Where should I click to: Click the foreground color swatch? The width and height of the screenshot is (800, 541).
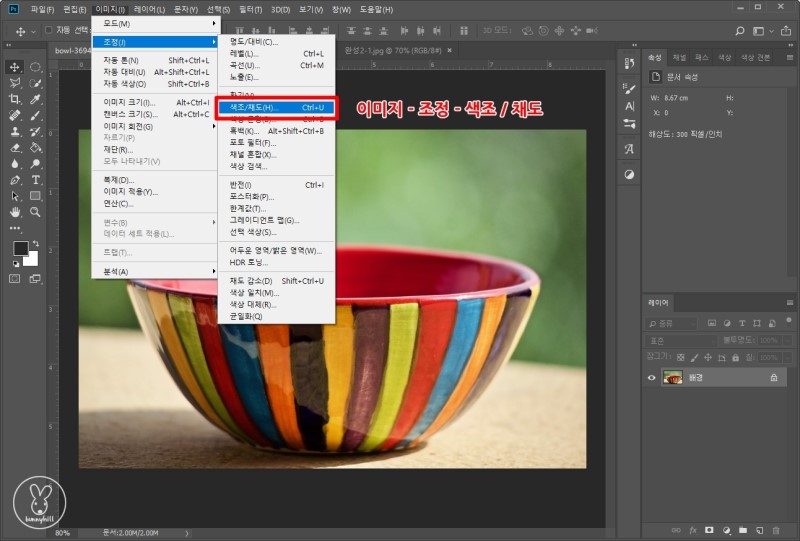tap(21, 249)
